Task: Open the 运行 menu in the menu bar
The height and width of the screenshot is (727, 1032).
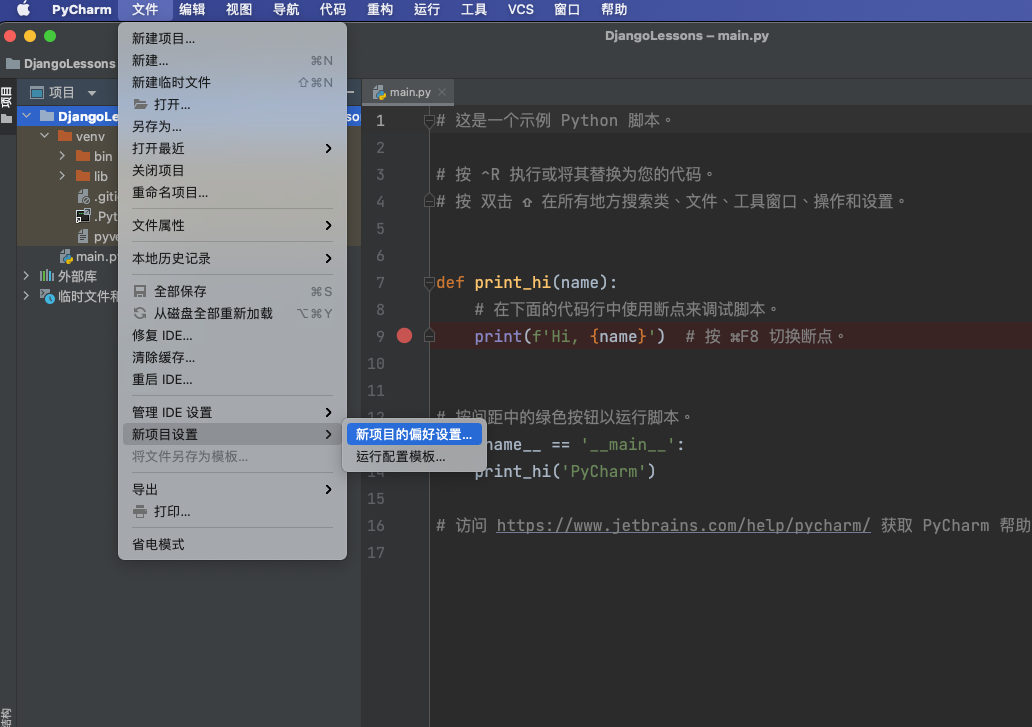Action: pos(426,10)
